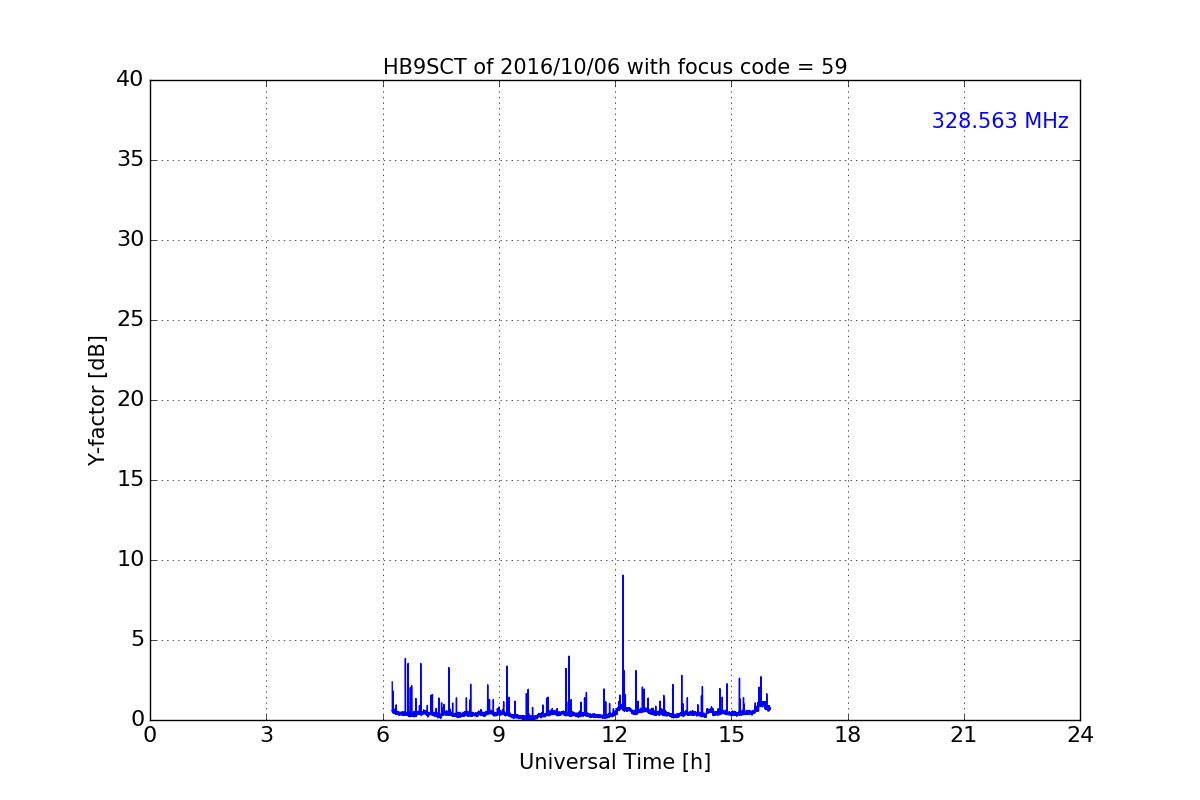
Task: Click the y-axis tick label "40"
Action: pos(130,79)
